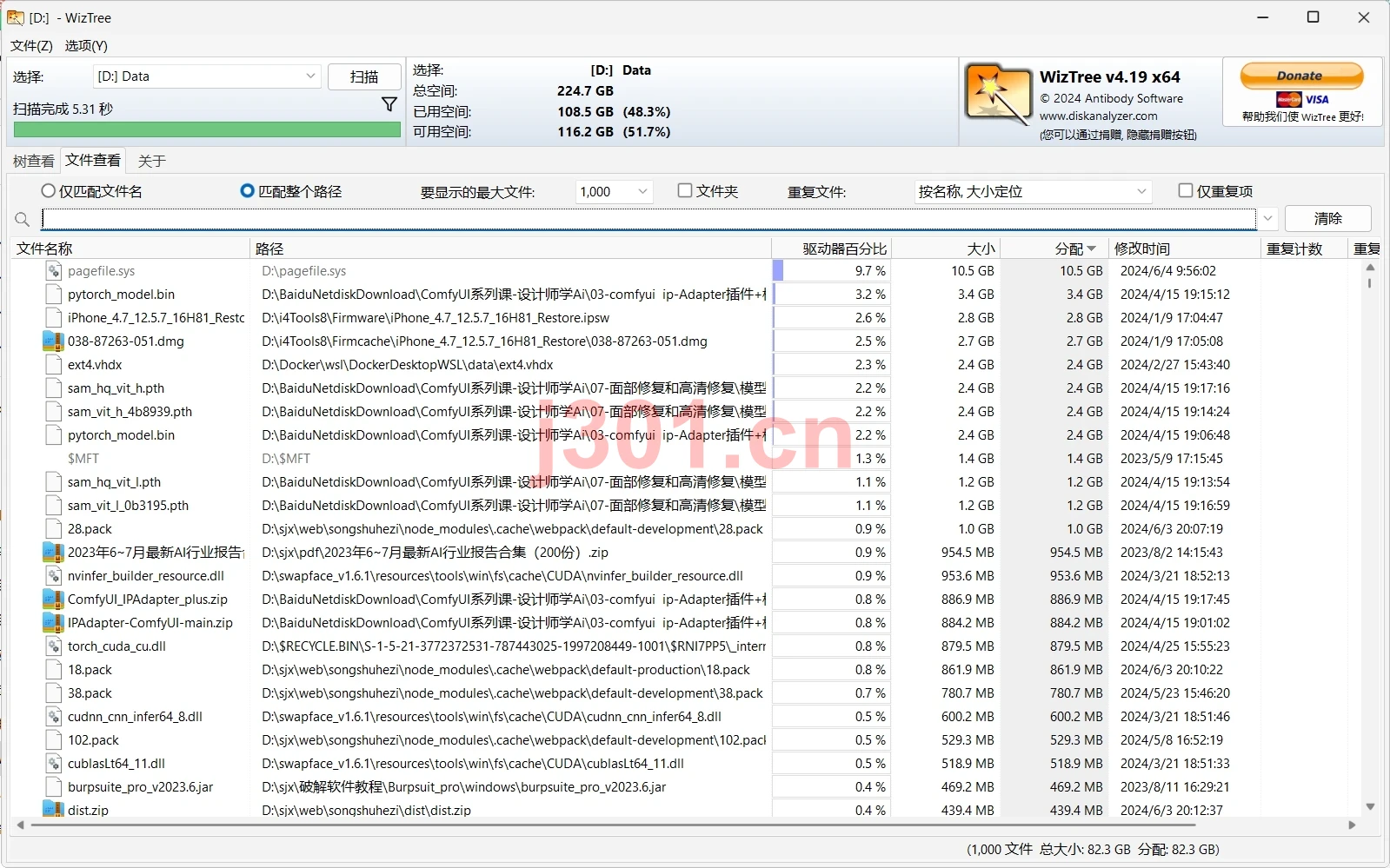Image resolution: width=1390 pixels, height=868 pixels.
Task: Sort by the 重复计数 column header
Action: 1303,248
